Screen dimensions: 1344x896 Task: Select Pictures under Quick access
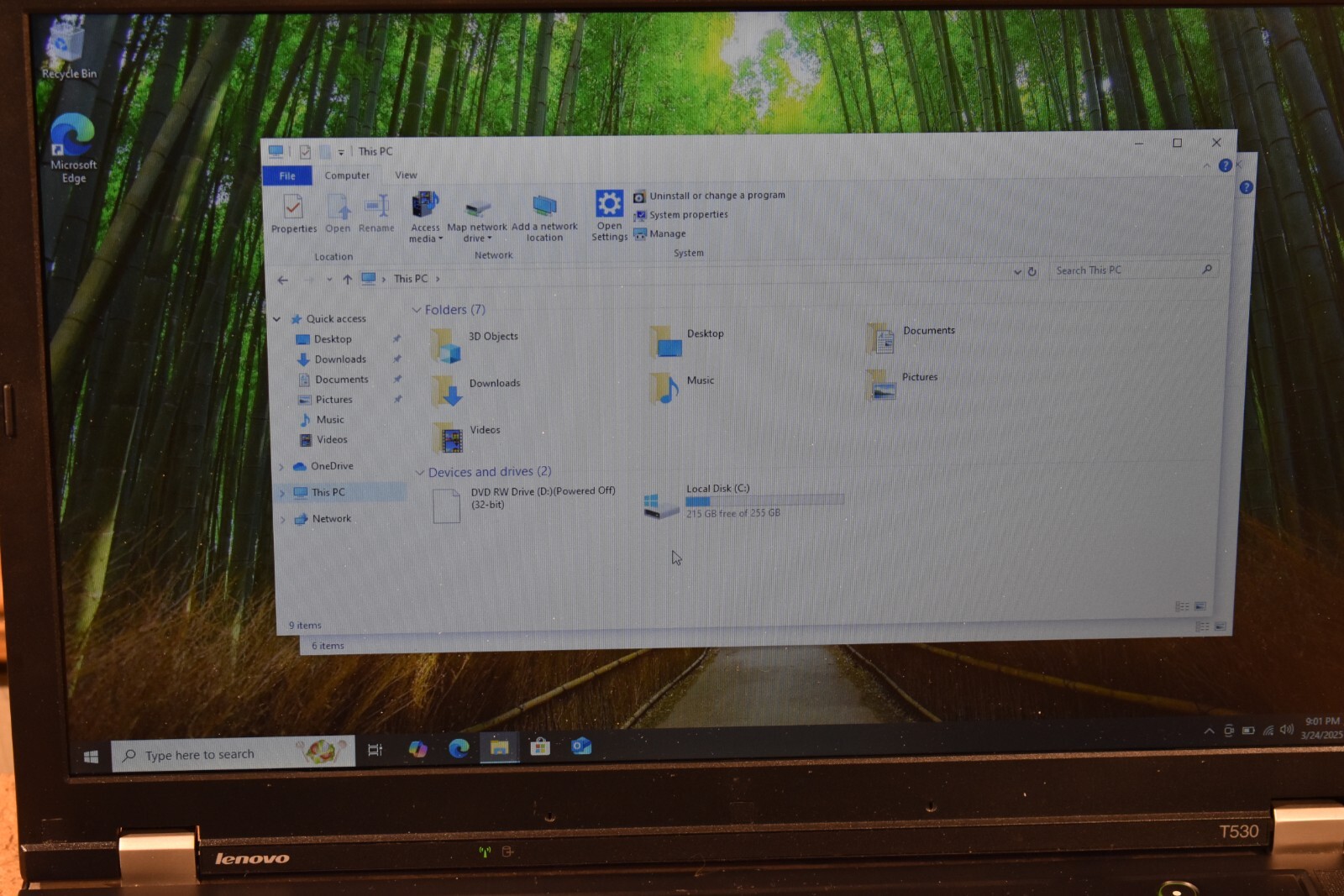pos(333,400)
